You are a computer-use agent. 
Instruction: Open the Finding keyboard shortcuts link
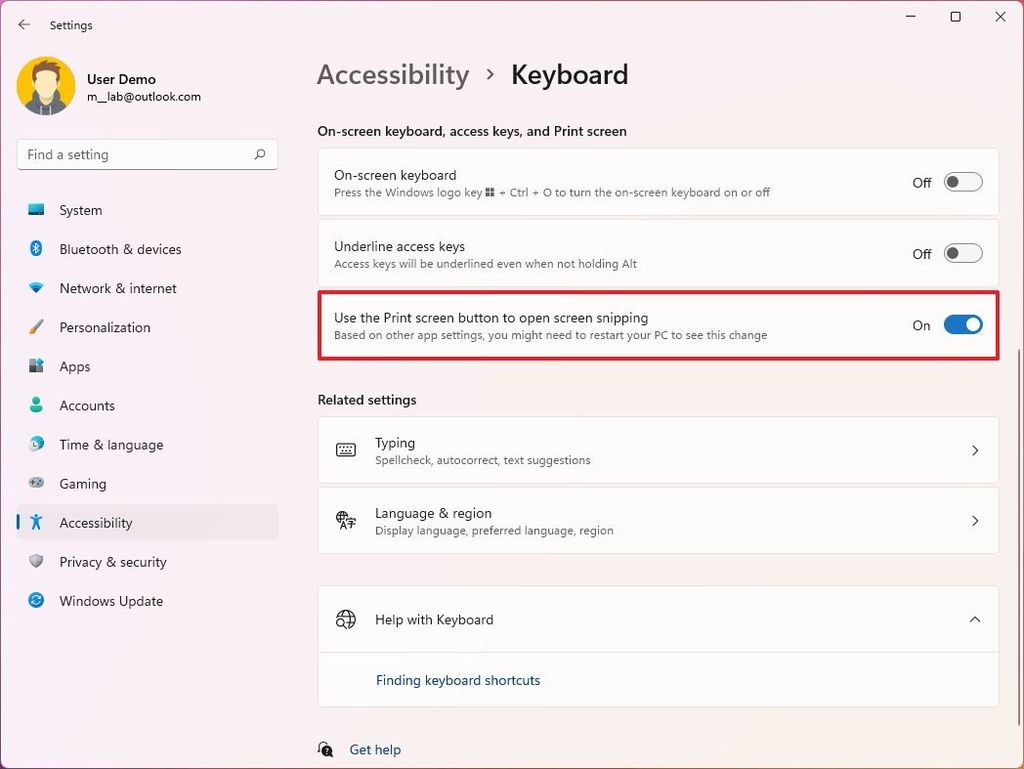457,680
